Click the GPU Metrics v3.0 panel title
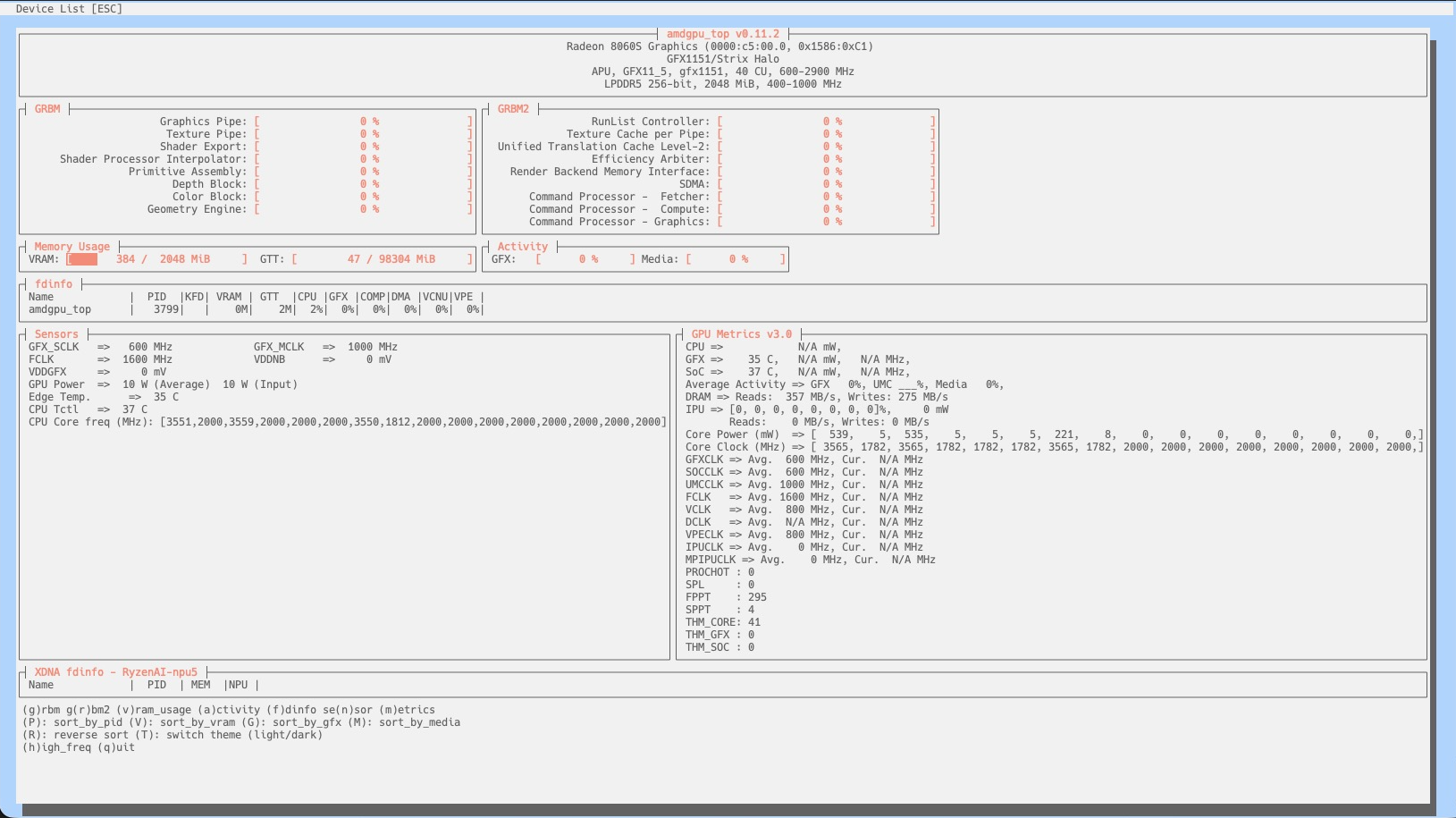 point(741,334)
